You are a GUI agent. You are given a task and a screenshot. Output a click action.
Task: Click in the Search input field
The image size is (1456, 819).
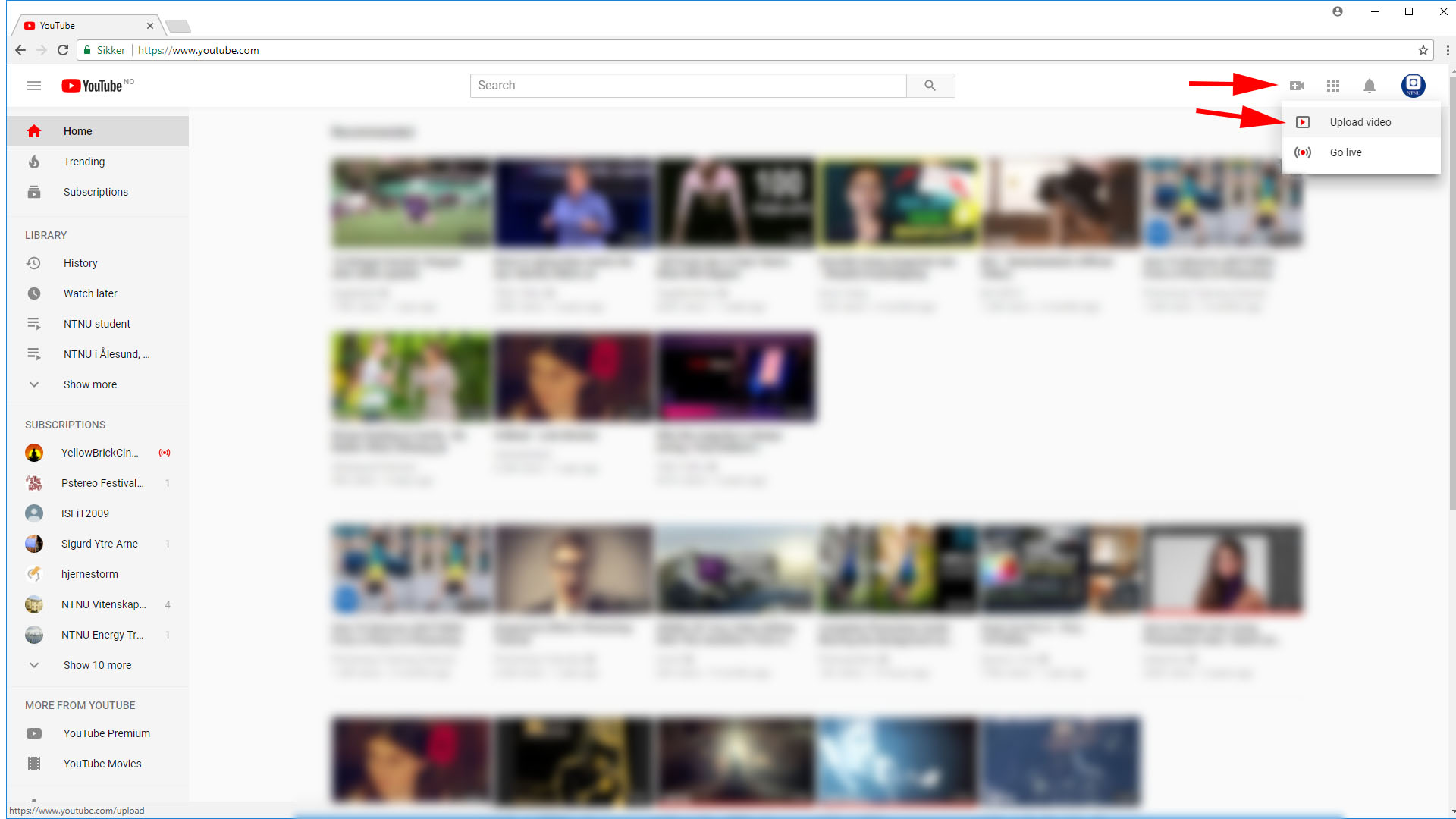tap(688, 86)
